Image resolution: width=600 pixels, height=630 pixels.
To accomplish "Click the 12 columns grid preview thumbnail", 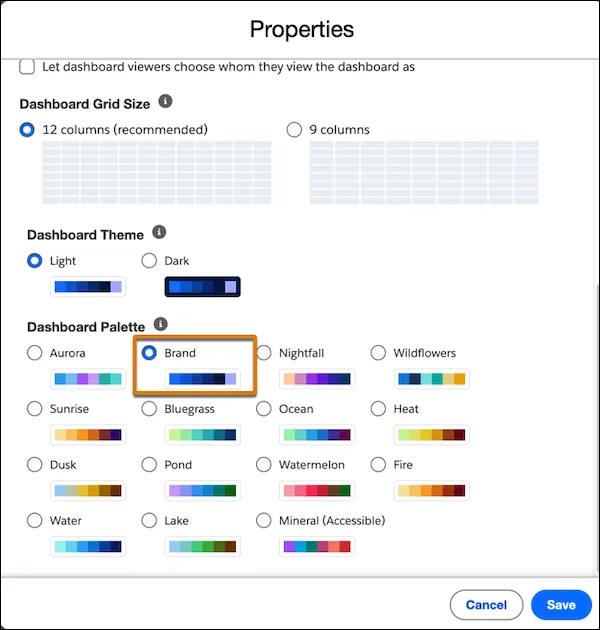I will click(157, 172).
